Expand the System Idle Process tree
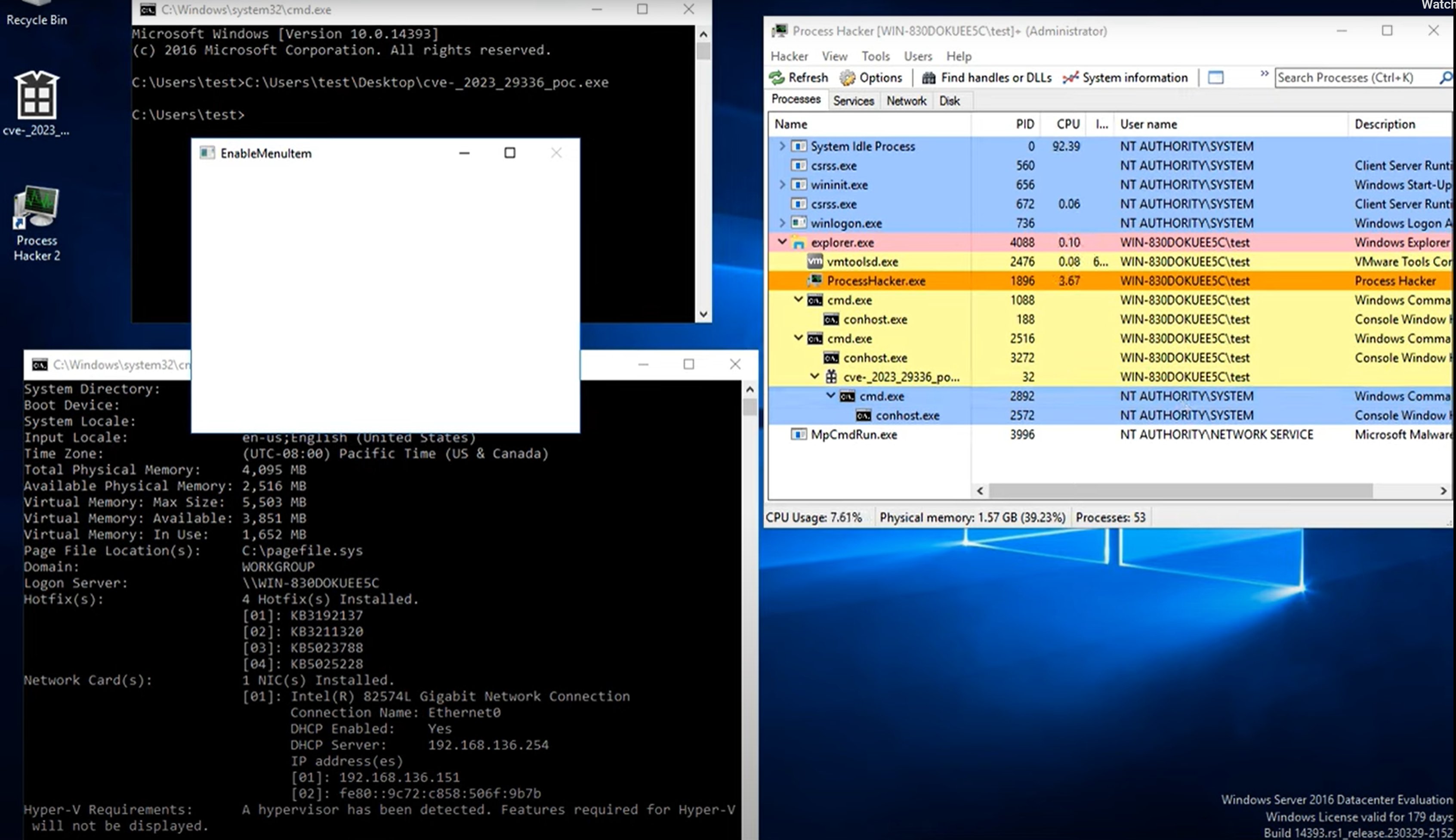 (x=782, y=146)
